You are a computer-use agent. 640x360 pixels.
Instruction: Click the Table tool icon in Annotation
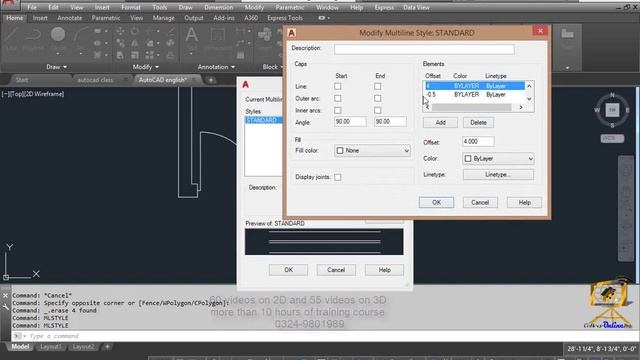[241, 55]
